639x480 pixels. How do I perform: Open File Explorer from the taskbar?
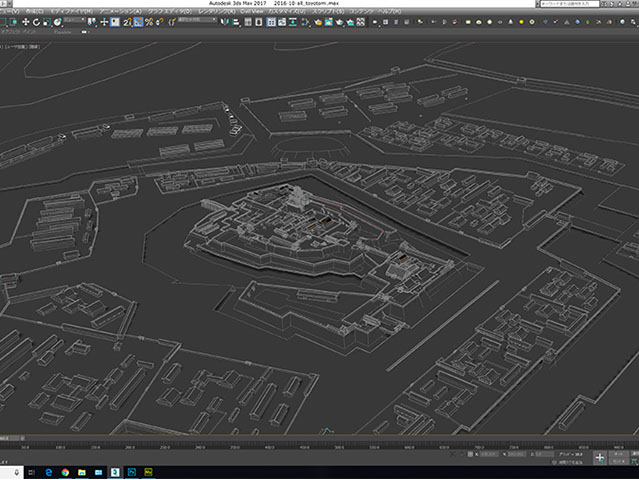click(82, 471)
